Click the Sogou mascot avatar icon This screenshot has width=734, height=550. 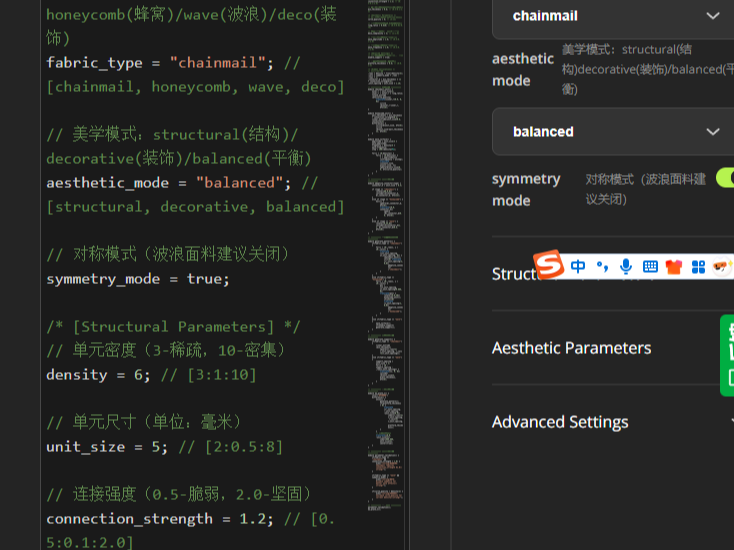[x=721, y=267]
